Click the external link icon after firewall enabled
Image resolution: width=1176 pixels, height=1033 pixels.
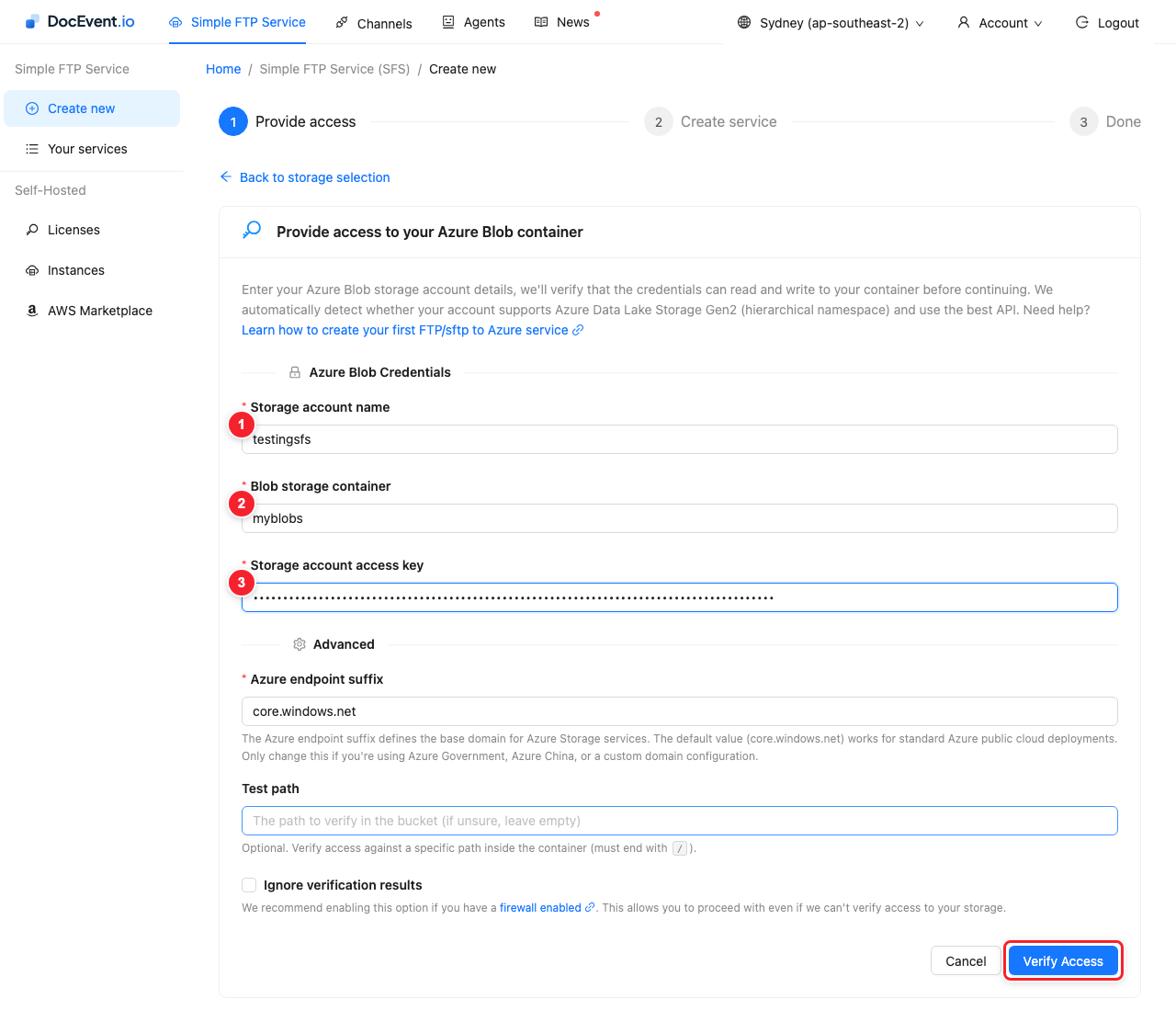coord(590,907)
